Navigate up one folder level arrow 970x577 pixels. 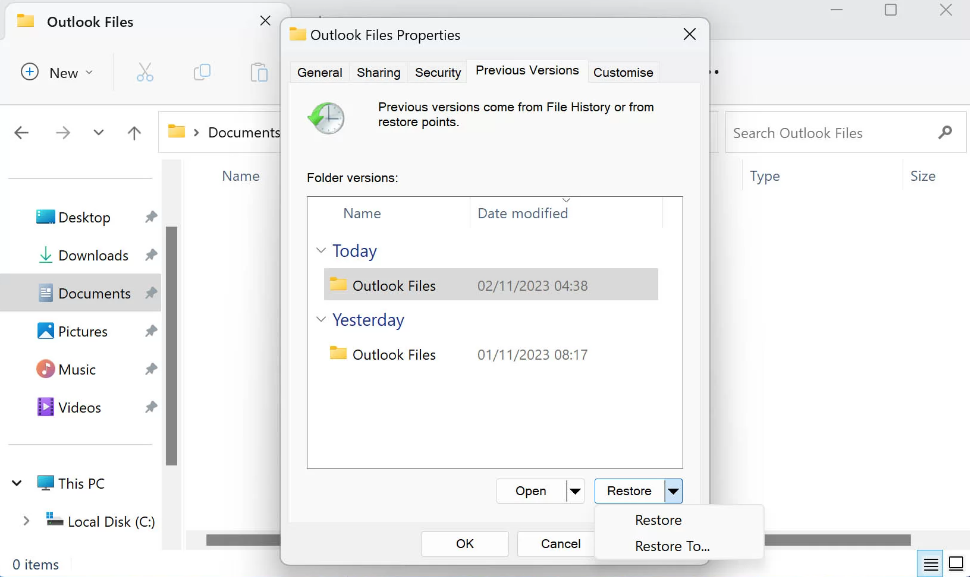pos(135,133)
